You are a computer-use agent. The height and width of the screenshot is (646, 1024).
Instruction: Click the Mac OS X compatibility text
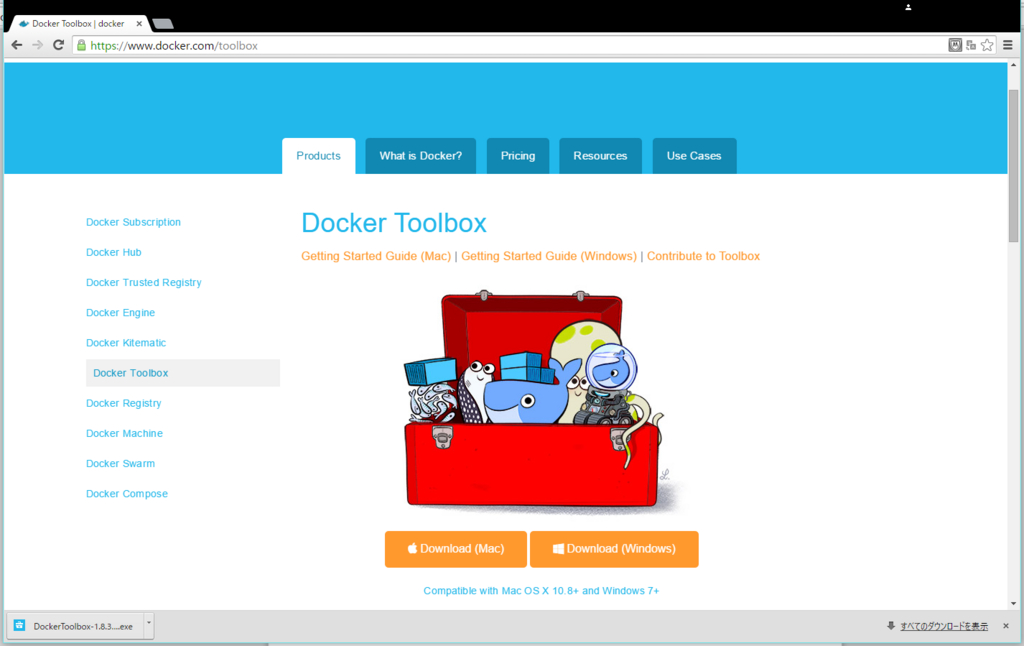[541, 590]
